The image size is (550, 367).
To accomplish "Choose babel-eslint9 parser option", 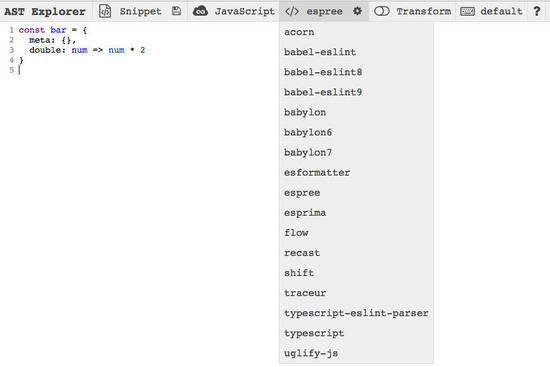I will pos(356,92).
